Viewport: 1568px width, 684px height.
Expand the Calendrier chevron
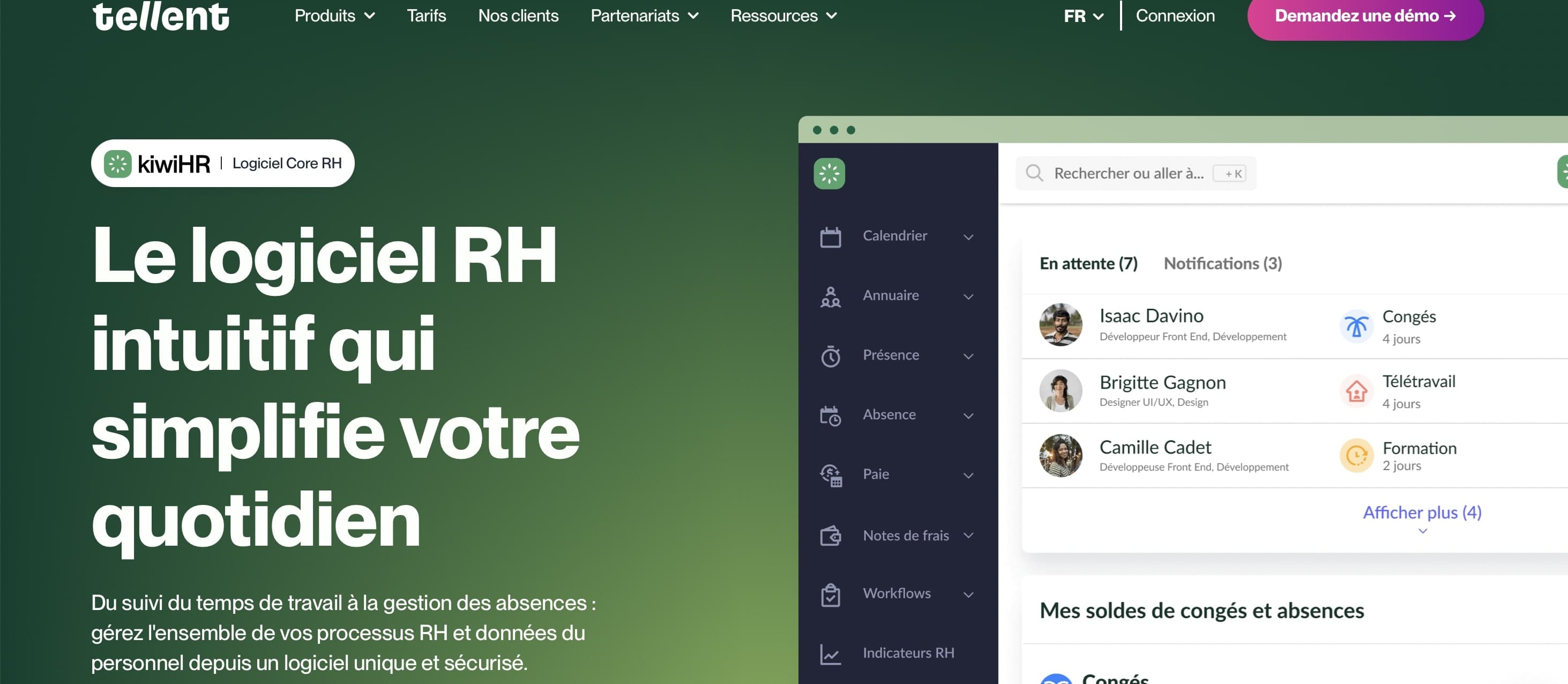[968, 237]
